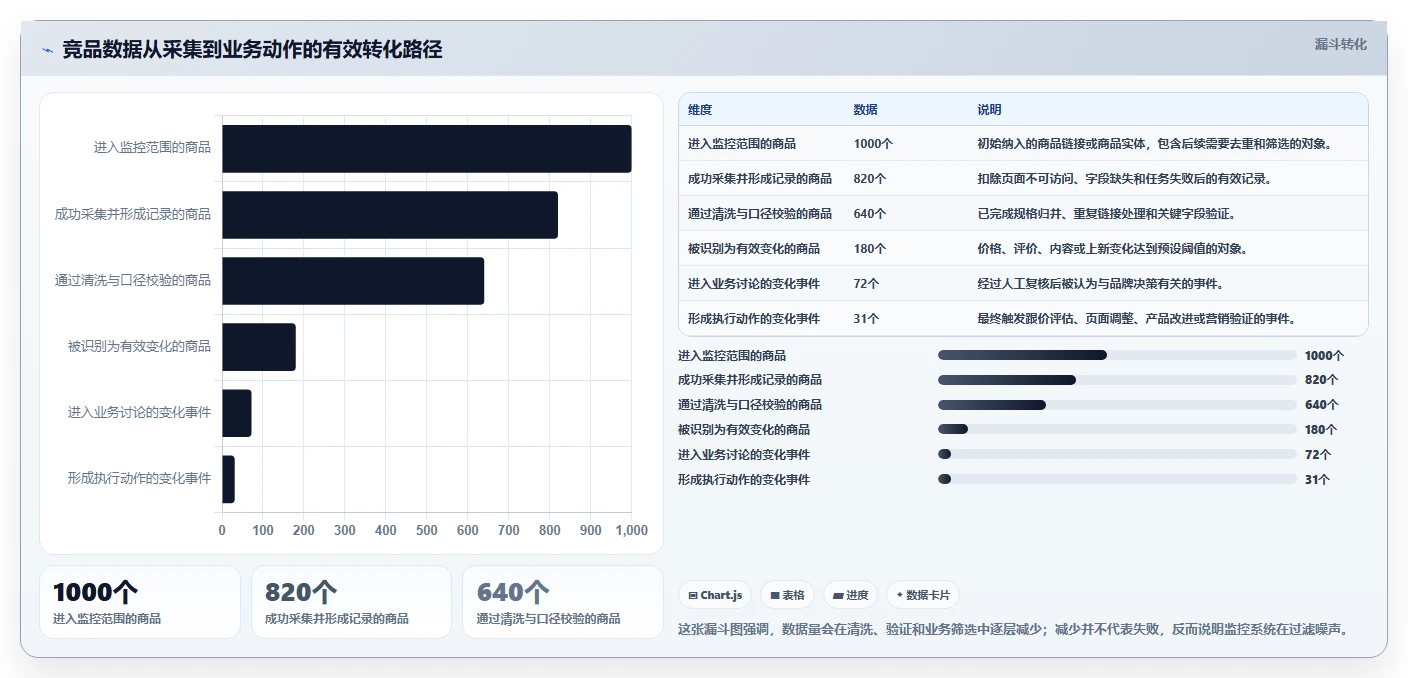Click the chart bar for 被识别为有效变化的商品
This screenshot has height=678, width=1408.
click(259, 346)
